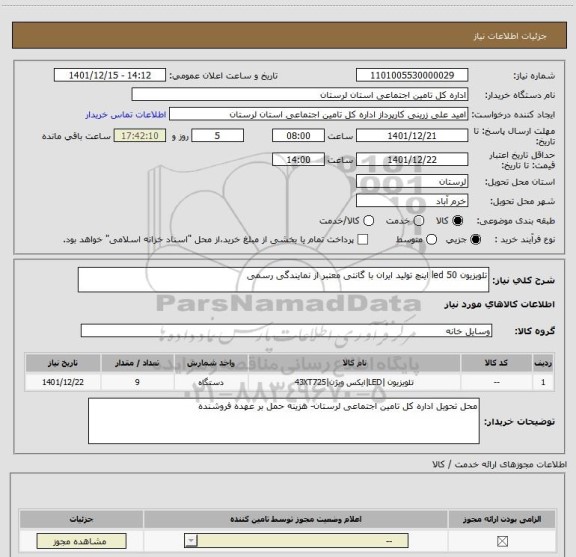Viewport: 576px width, 557px height.
Task: Click the نام کالا column header
Action: 354,363
